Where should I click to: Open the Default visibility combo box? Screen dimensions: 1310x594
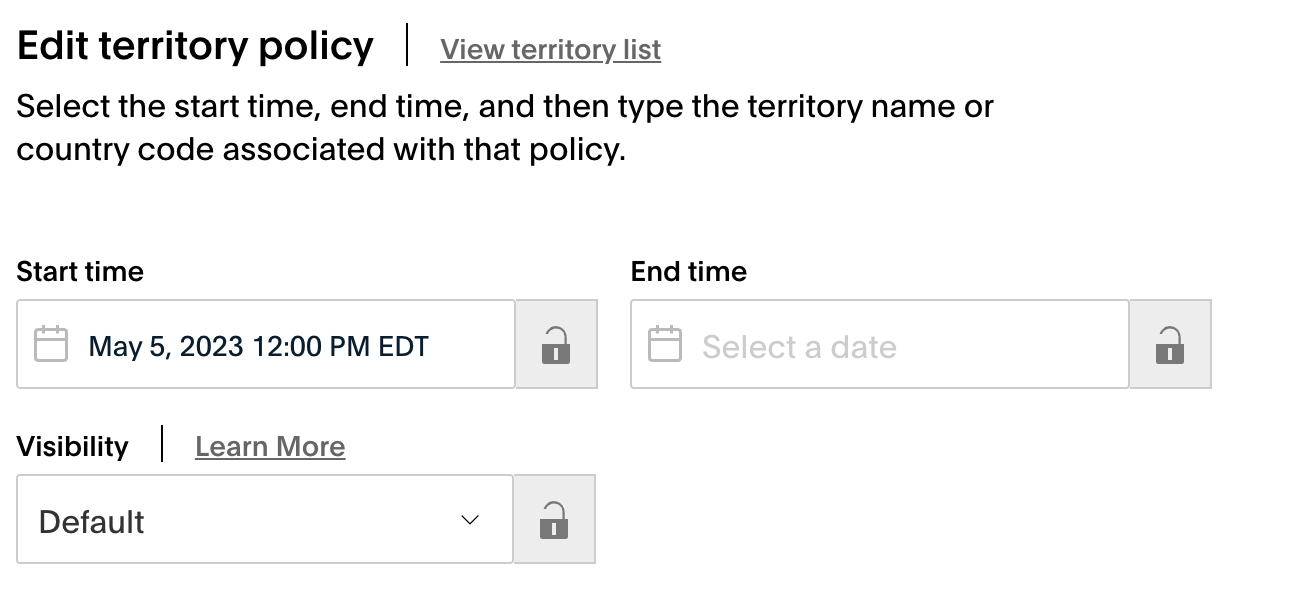[265, 519]
